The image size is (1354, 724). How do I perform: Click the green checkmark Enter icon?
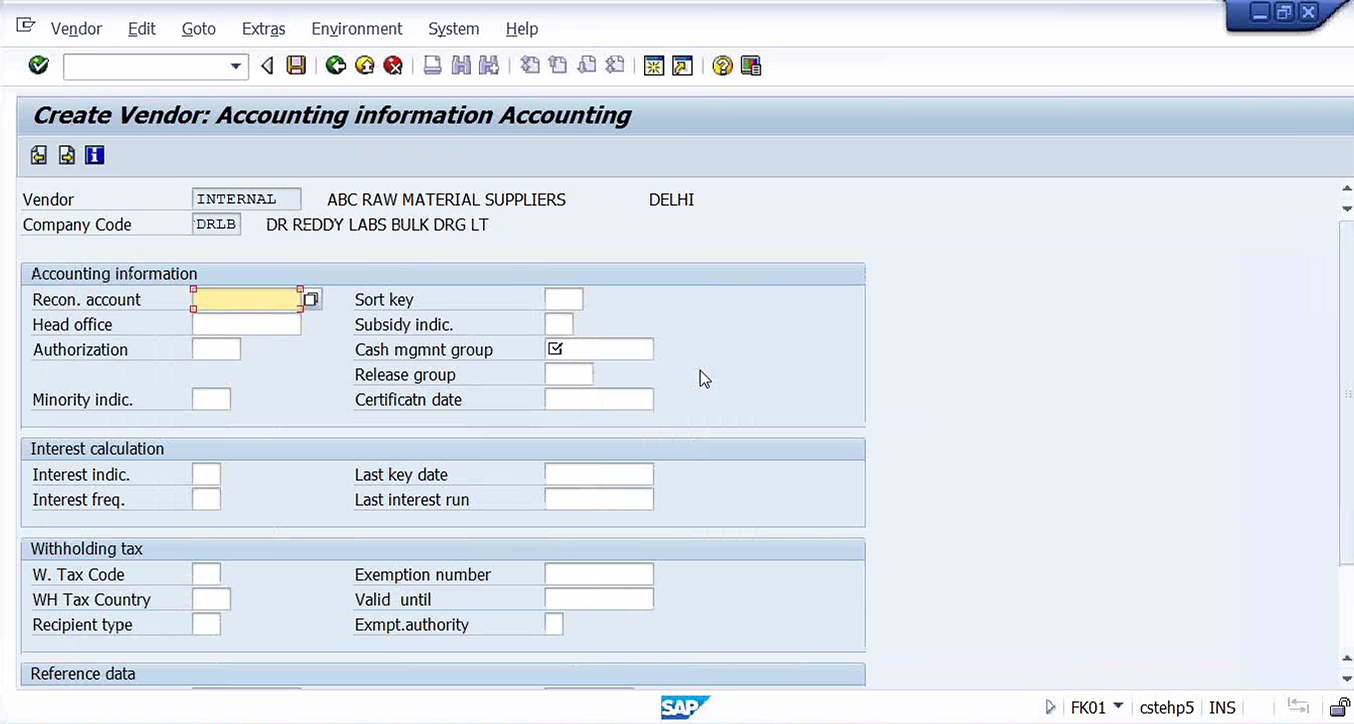coord(39,66)
